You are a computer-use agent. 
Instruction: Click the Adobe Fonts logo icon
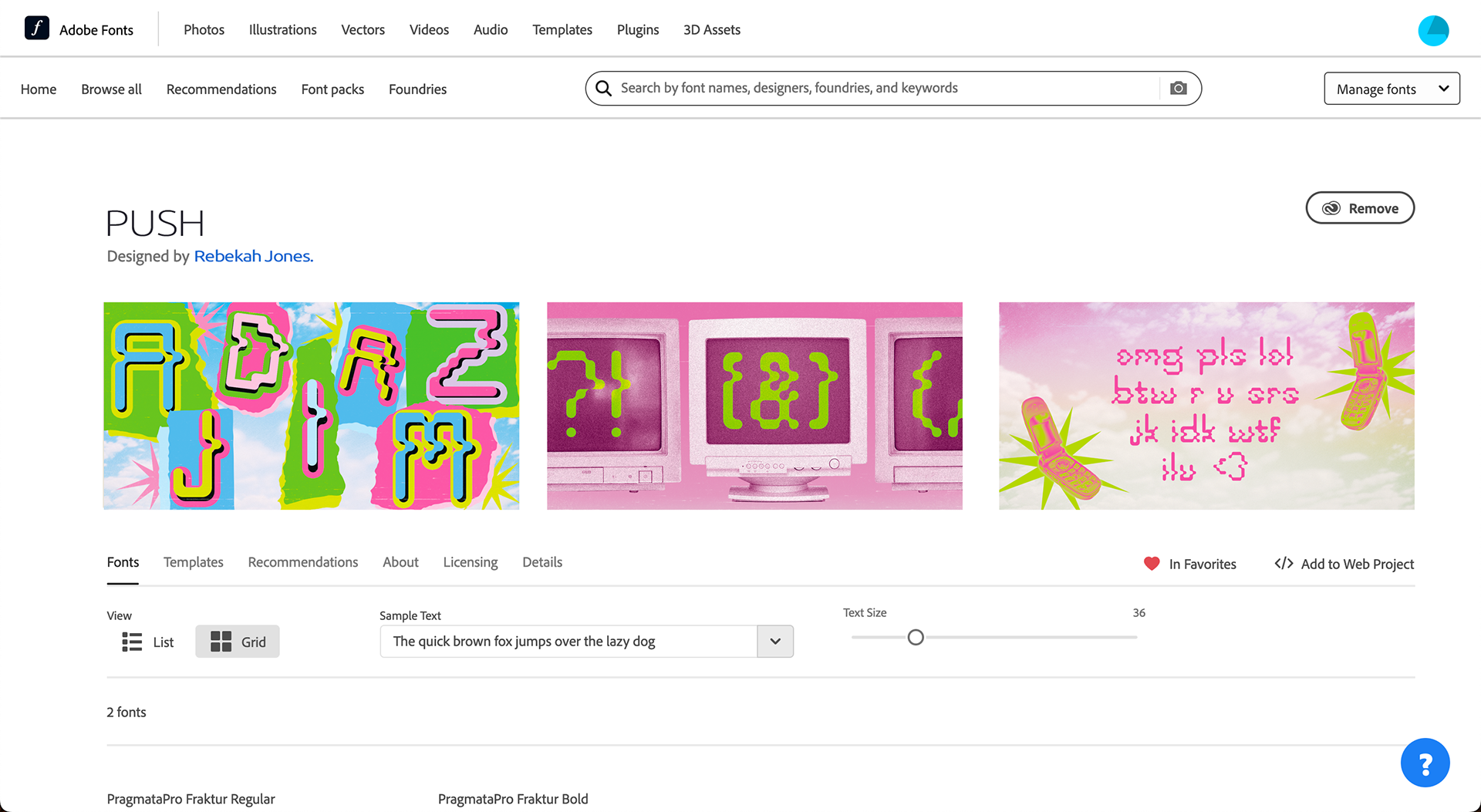coord(37,29)
